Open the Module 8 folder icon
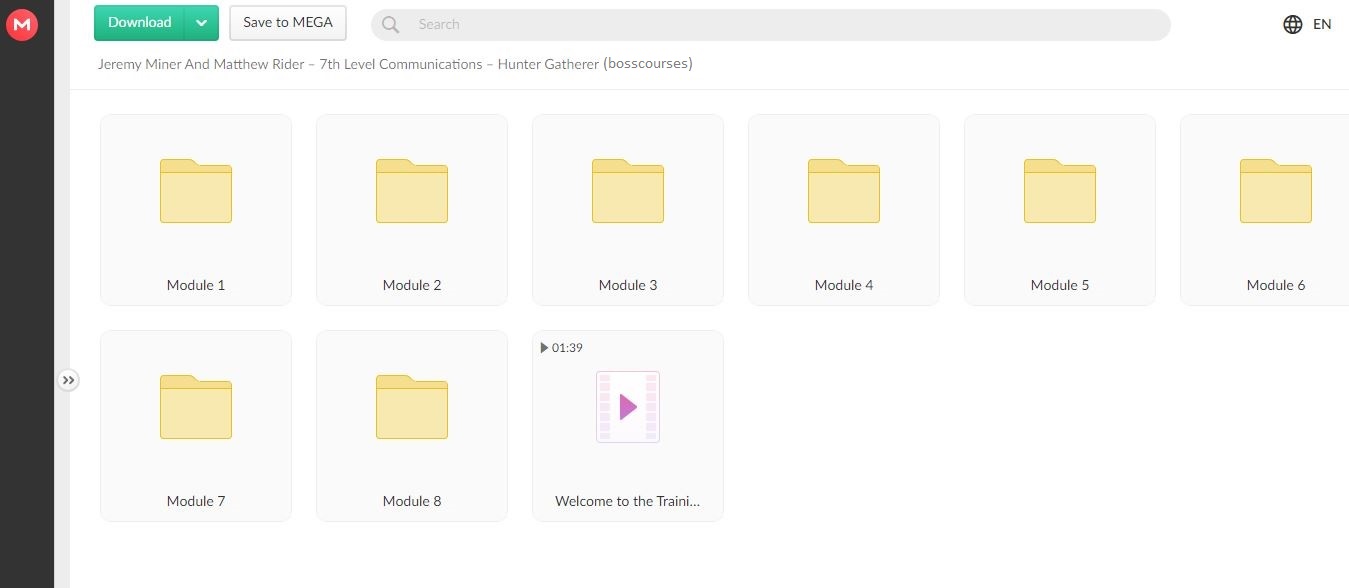The image size is (1349, 588). (412, 407)
